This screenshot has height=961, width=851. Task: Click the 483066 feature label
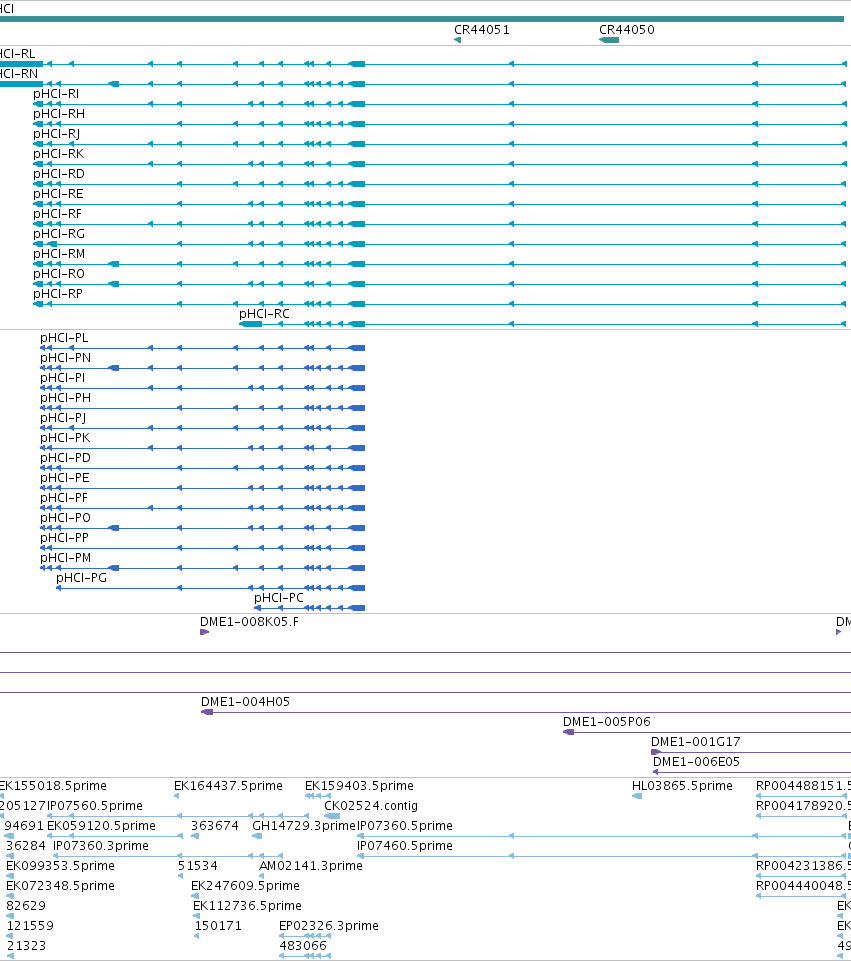click(303, 946)
